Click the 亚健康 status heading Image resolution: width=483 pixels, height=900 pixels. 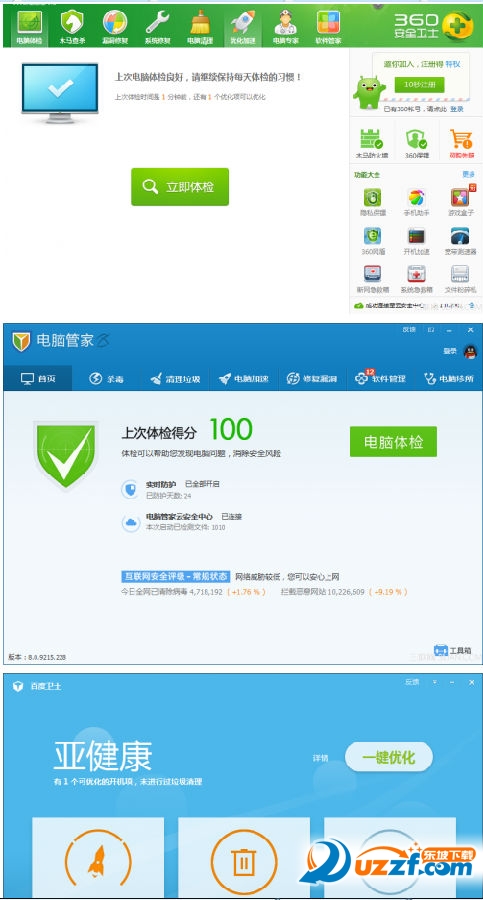[x=103, y=755]
